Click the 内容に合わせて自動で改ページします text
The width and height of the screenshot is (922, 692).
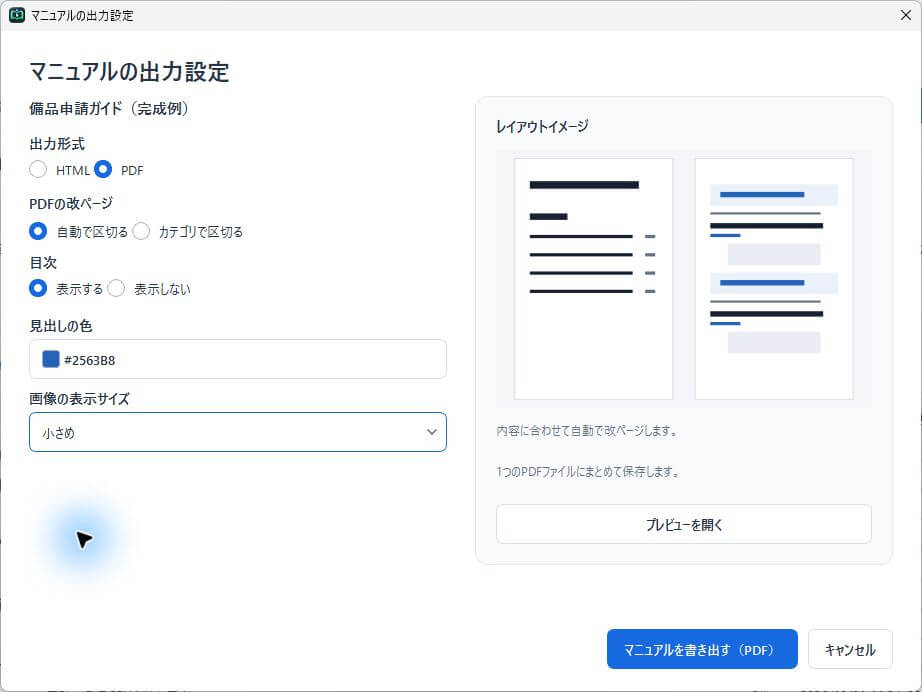(x=587, y=431)
